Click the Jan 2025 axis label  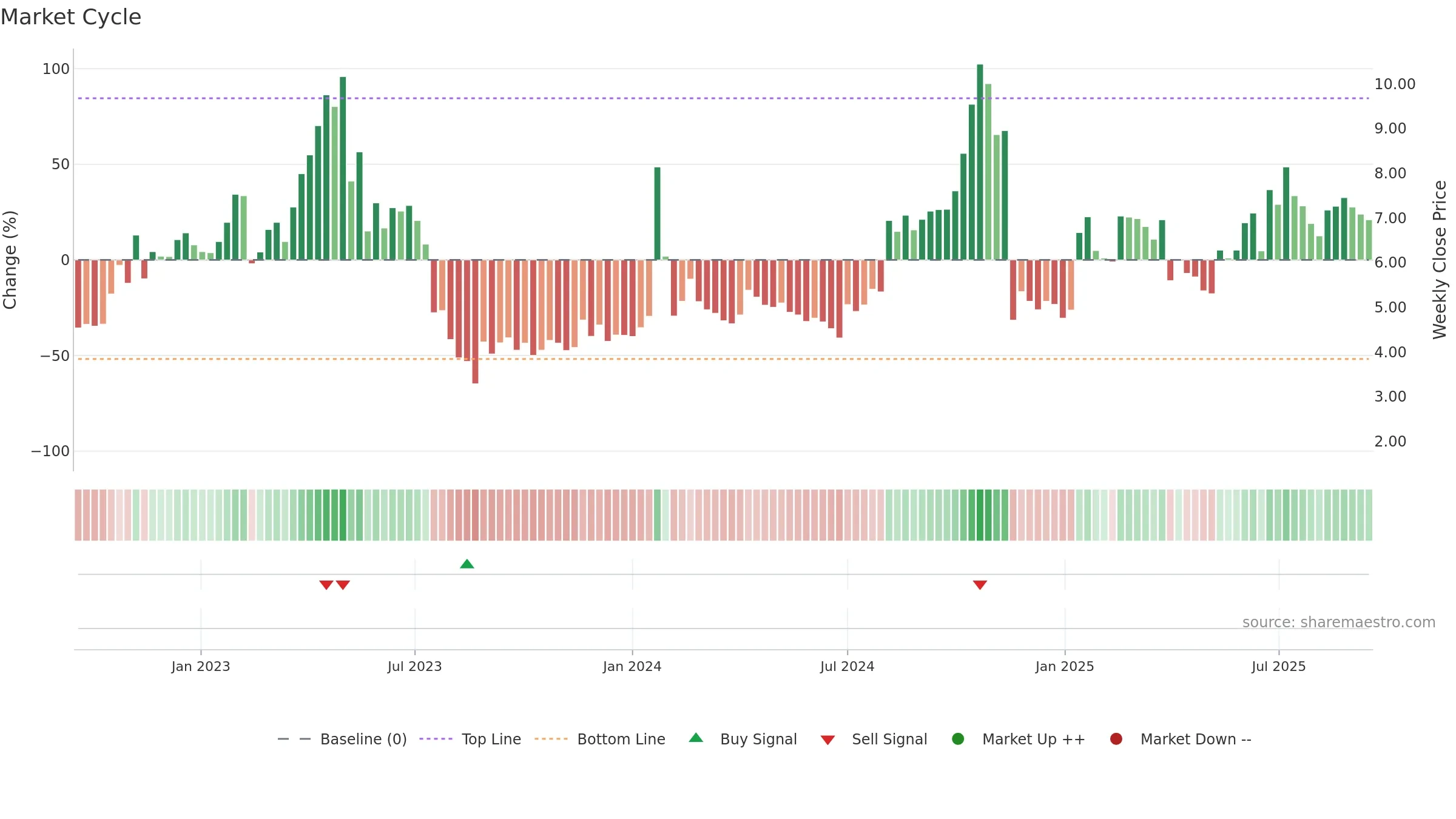click(1065, 667)
